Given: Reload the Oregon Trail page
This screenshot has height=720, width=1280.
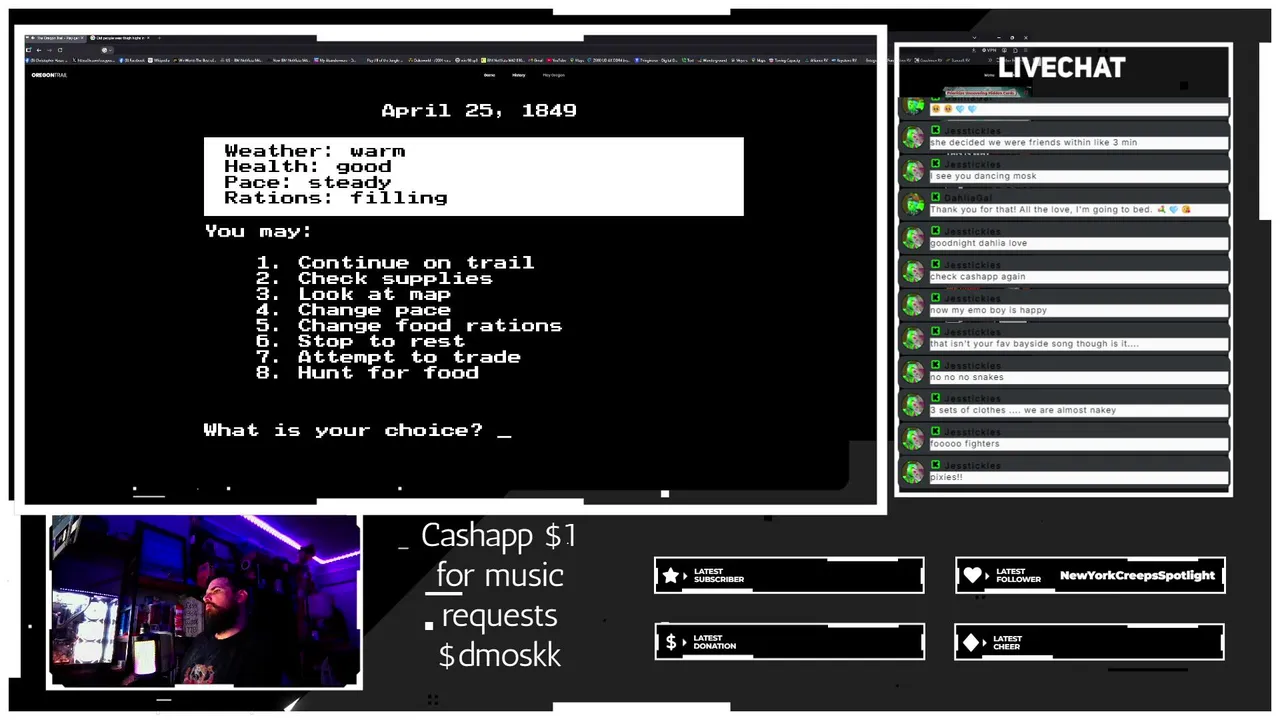Looking at the screenshot, I should click(x=60, y=50).
